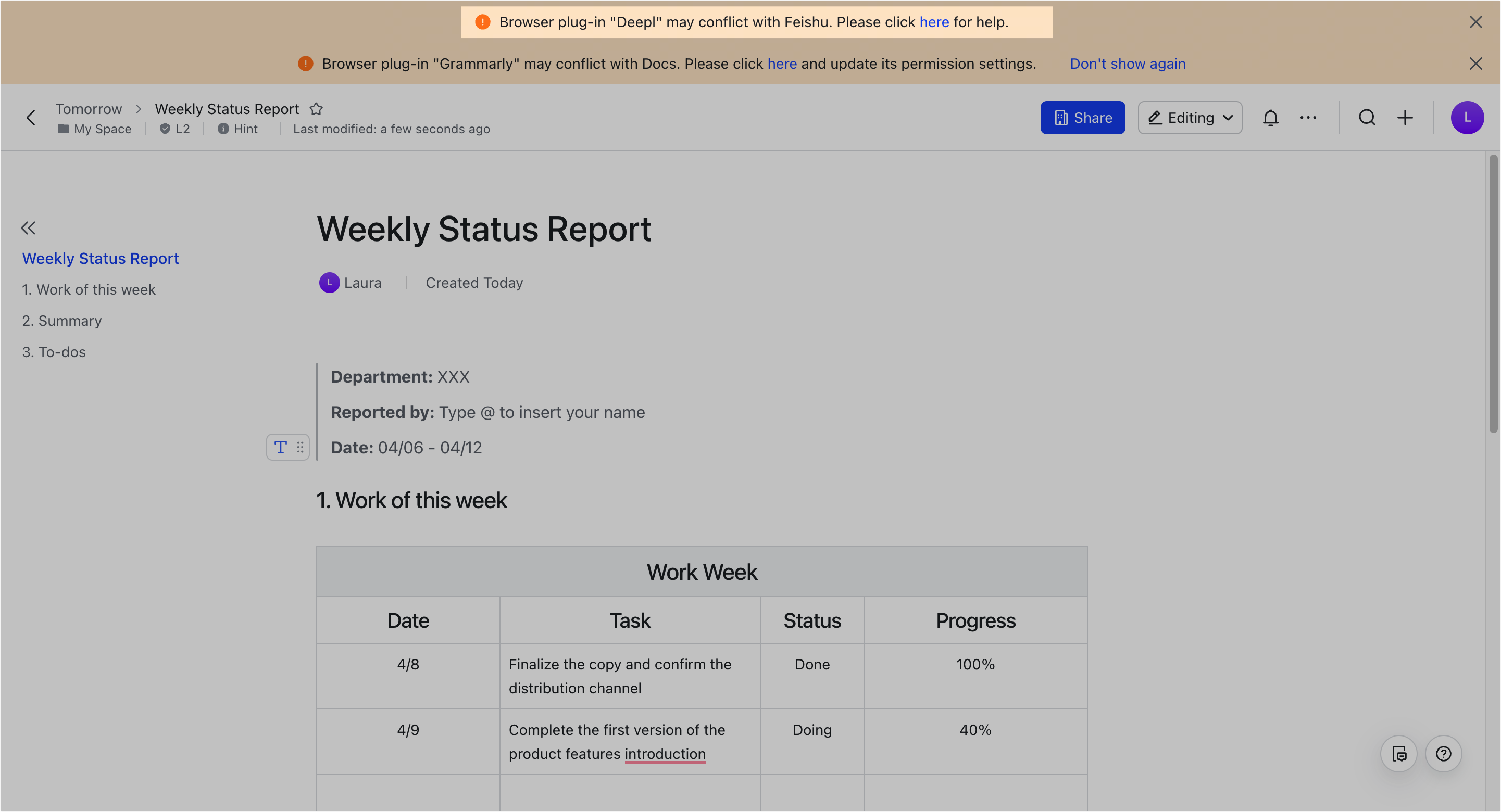
Task: Click the Tomorrow breadcrumb
Action: [89, 109]
